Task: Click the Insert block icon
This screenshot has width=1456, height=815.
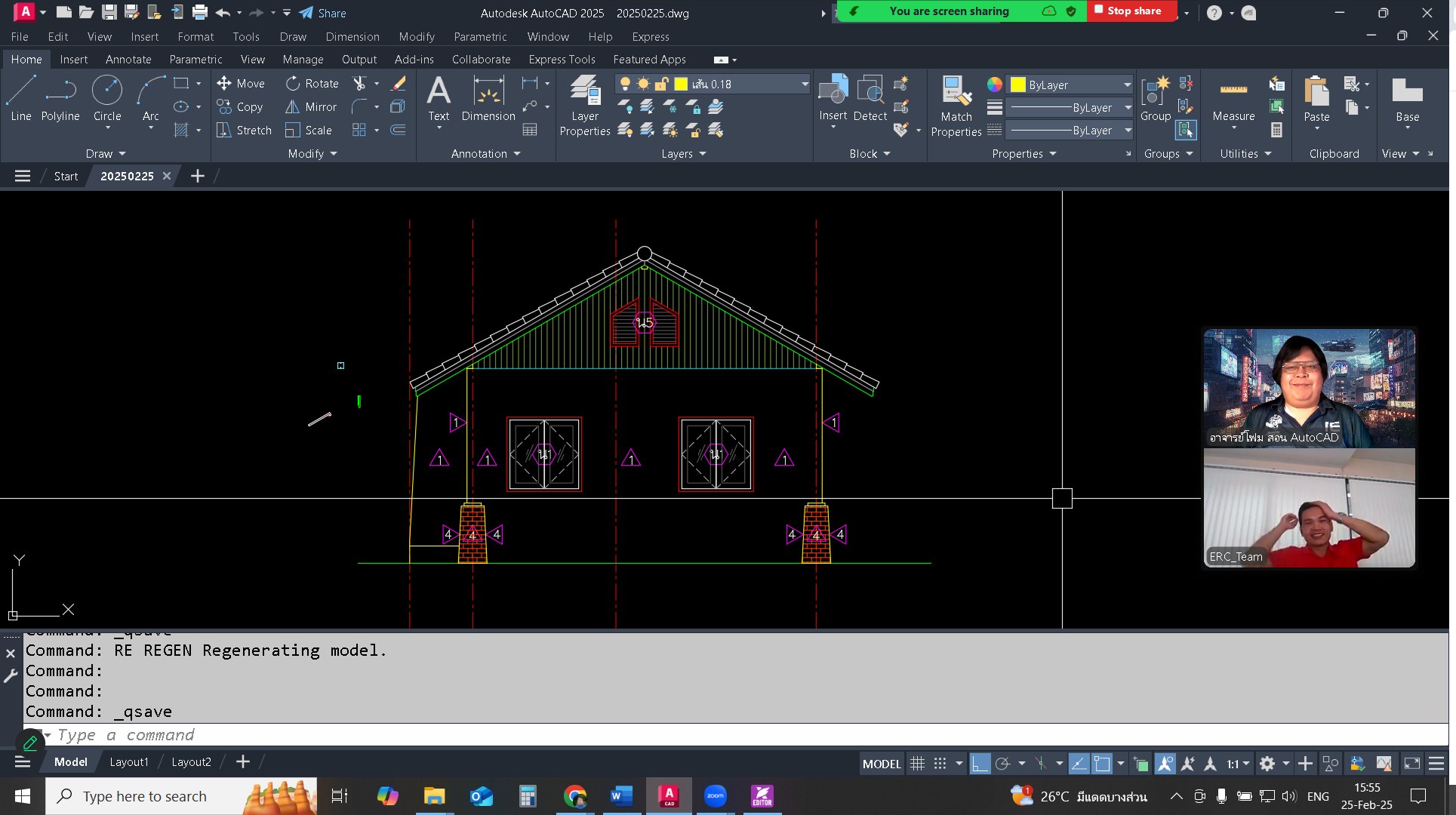Action: (x=833, y=99)
